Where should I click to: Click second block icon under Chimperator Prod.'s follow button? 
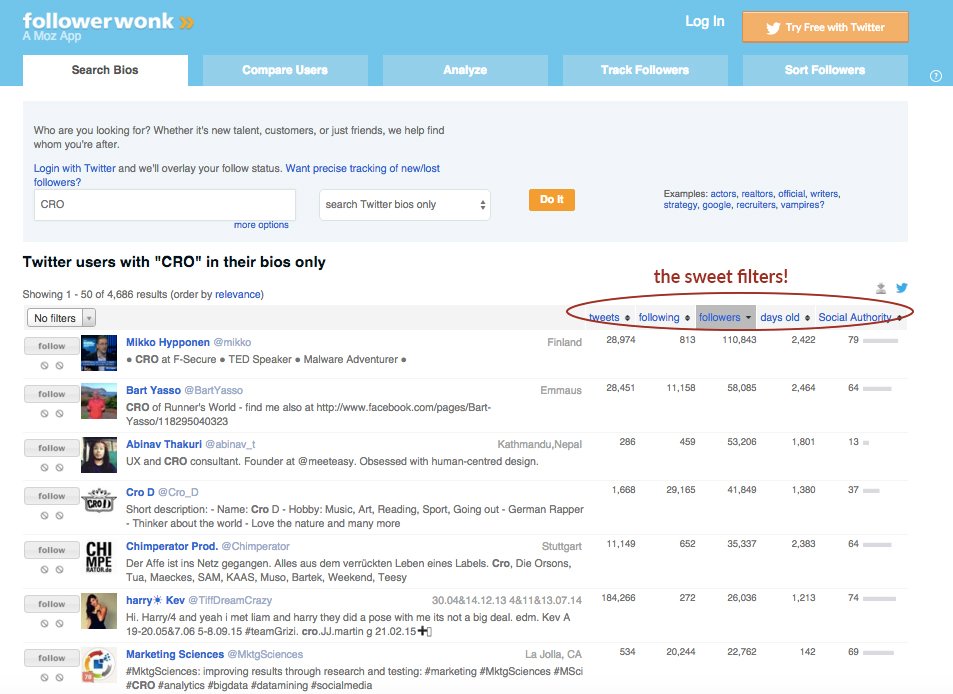click(x=60, y=569)
